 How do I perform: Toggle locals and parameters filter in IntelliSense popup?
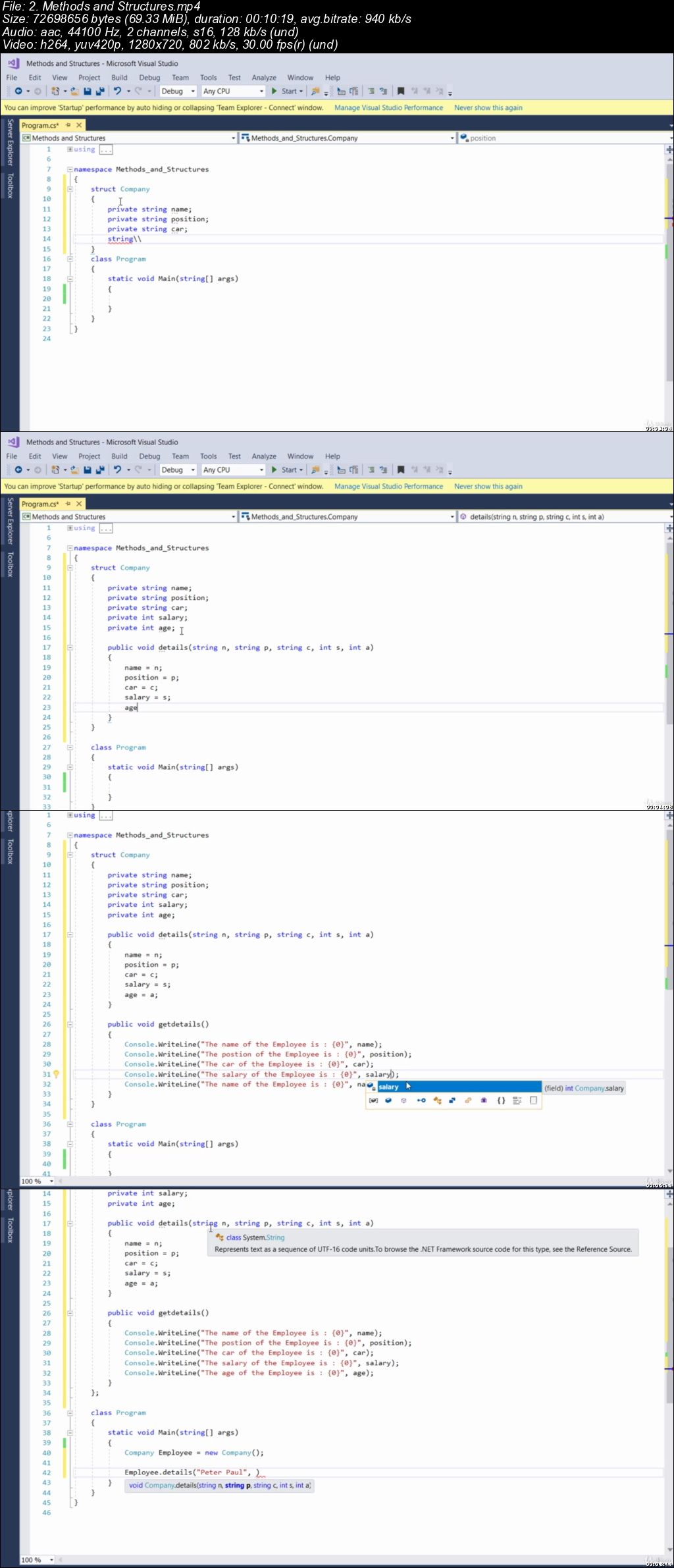point(373,1100)
